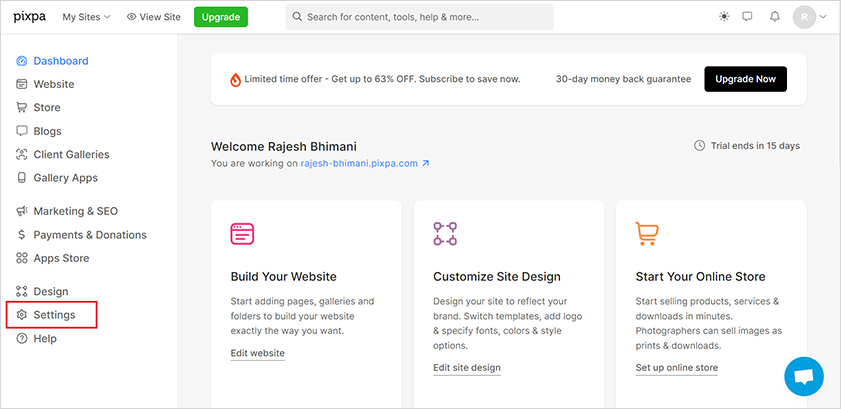
Task: Open the blue live chat bubble
Action: 803,376
